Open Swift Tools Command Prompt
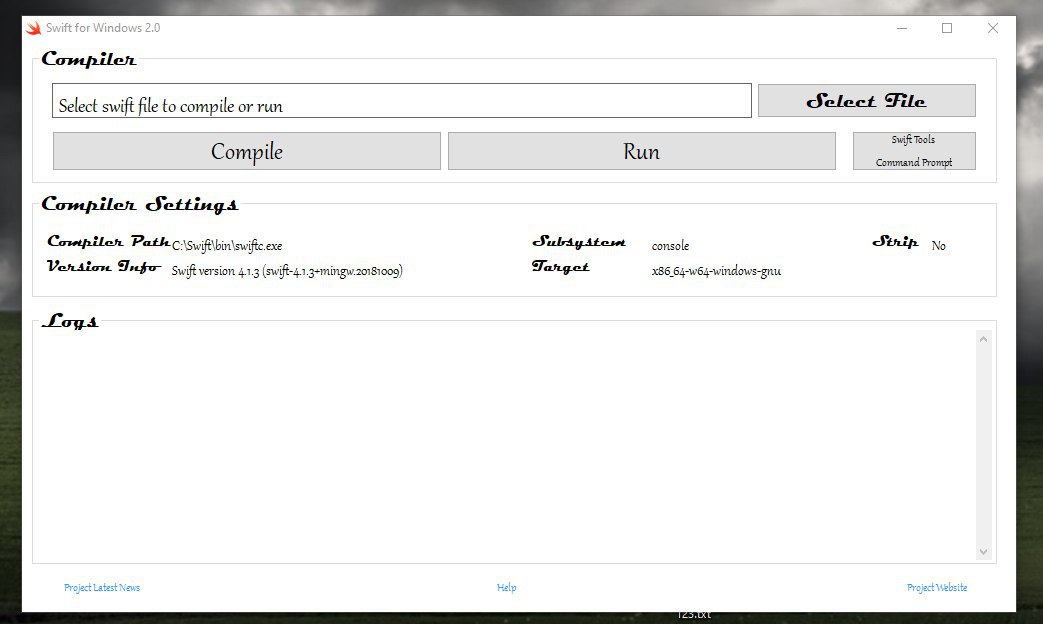The height and width of the screenshot is (624, 1043). 914,151
